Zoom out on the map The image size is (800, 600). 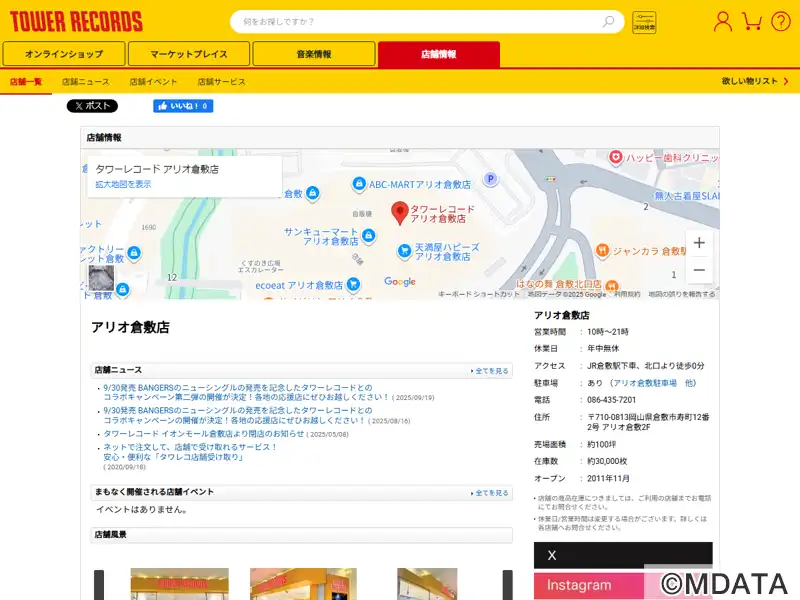pyautogui.click(x=699, y=270)
